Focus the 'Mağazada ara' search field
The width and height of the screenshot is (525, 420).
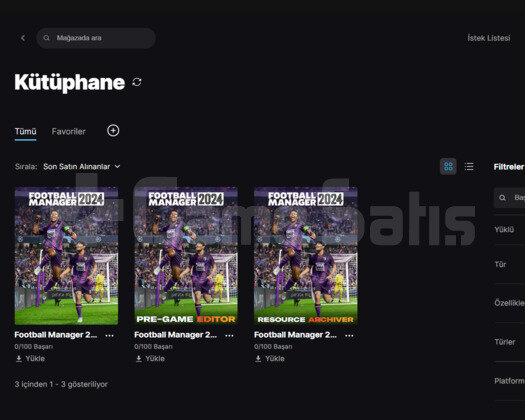click(x=96, y=38)
